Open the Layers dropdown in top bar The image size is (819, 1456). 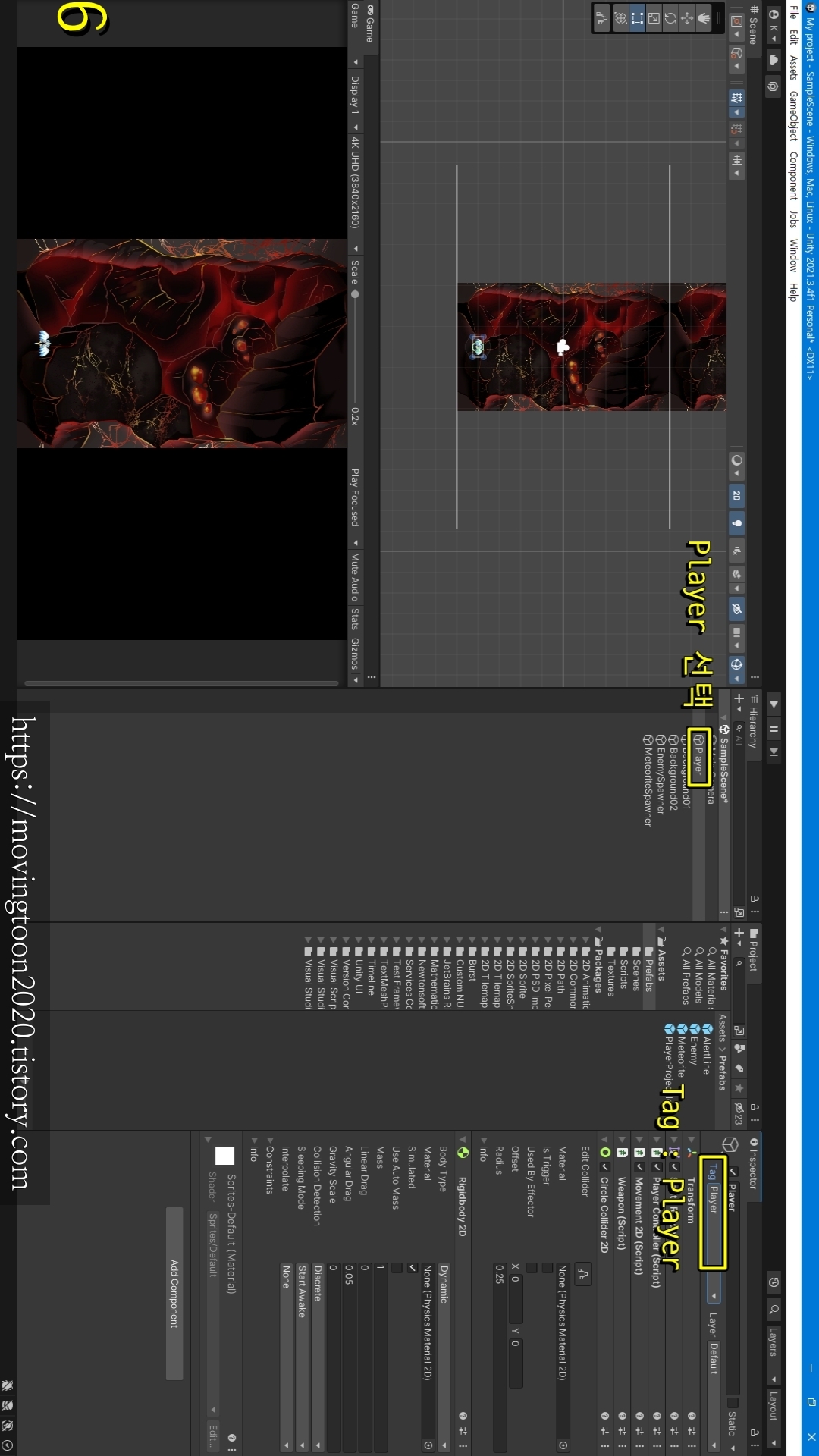click(x=773, y=1355)
